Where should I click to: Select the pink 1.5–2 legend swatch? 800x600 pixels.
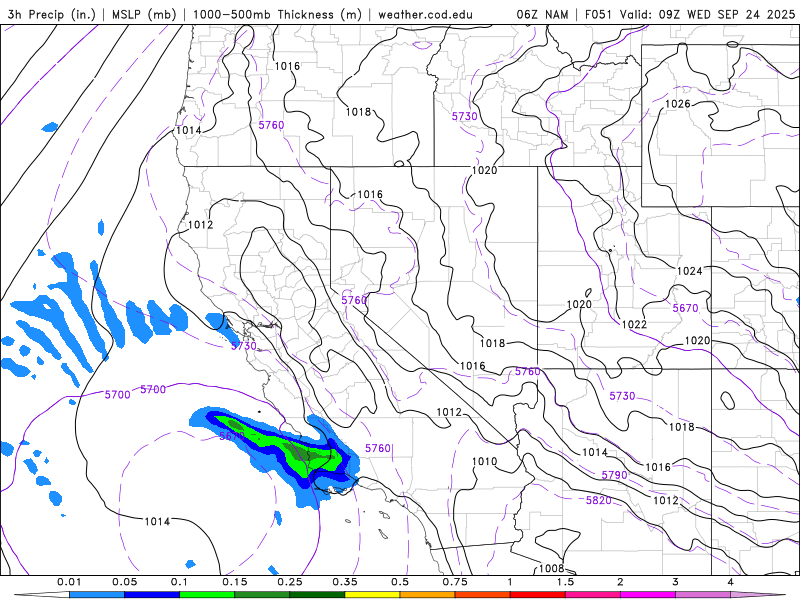pos(593,595)
